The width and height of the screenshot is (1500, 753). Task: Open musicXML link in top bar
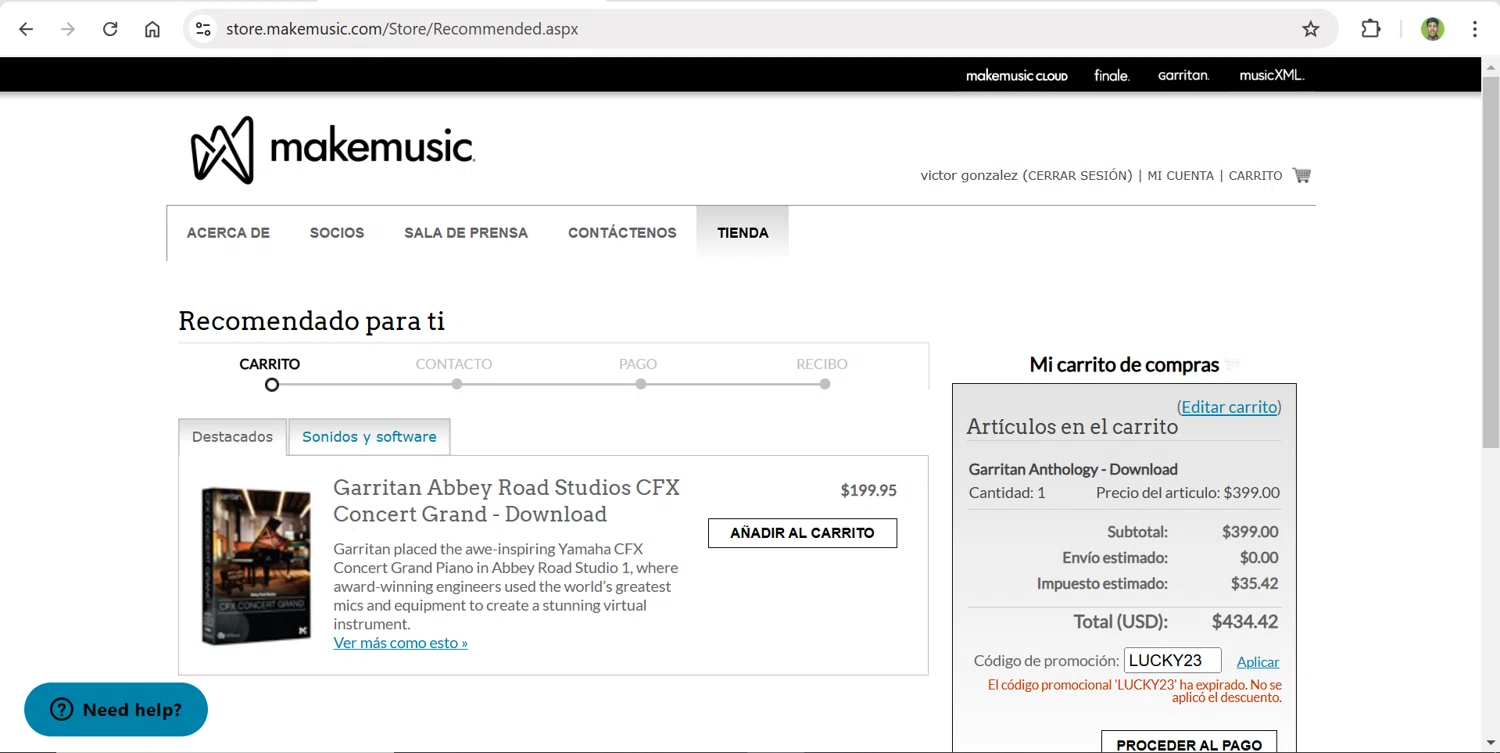pos(1272,75)
